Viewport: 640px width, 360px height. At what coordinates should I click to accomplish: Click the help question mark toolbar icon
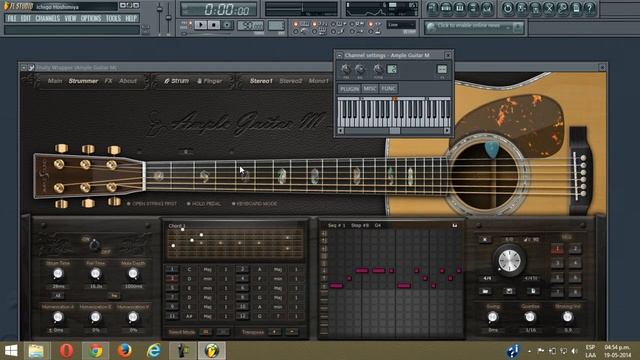coord(589,8)
